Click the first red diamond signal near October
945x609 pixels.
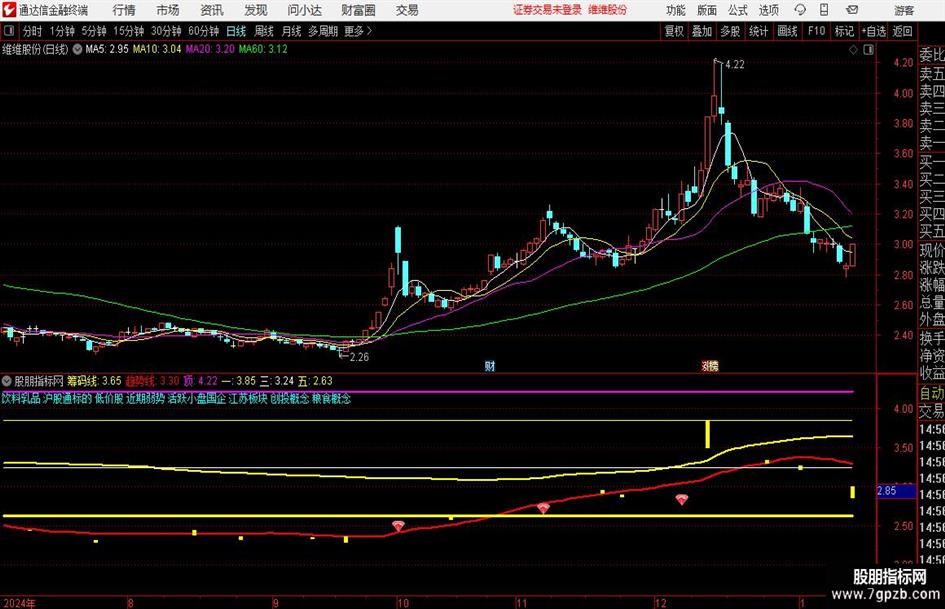click(398, 526)
